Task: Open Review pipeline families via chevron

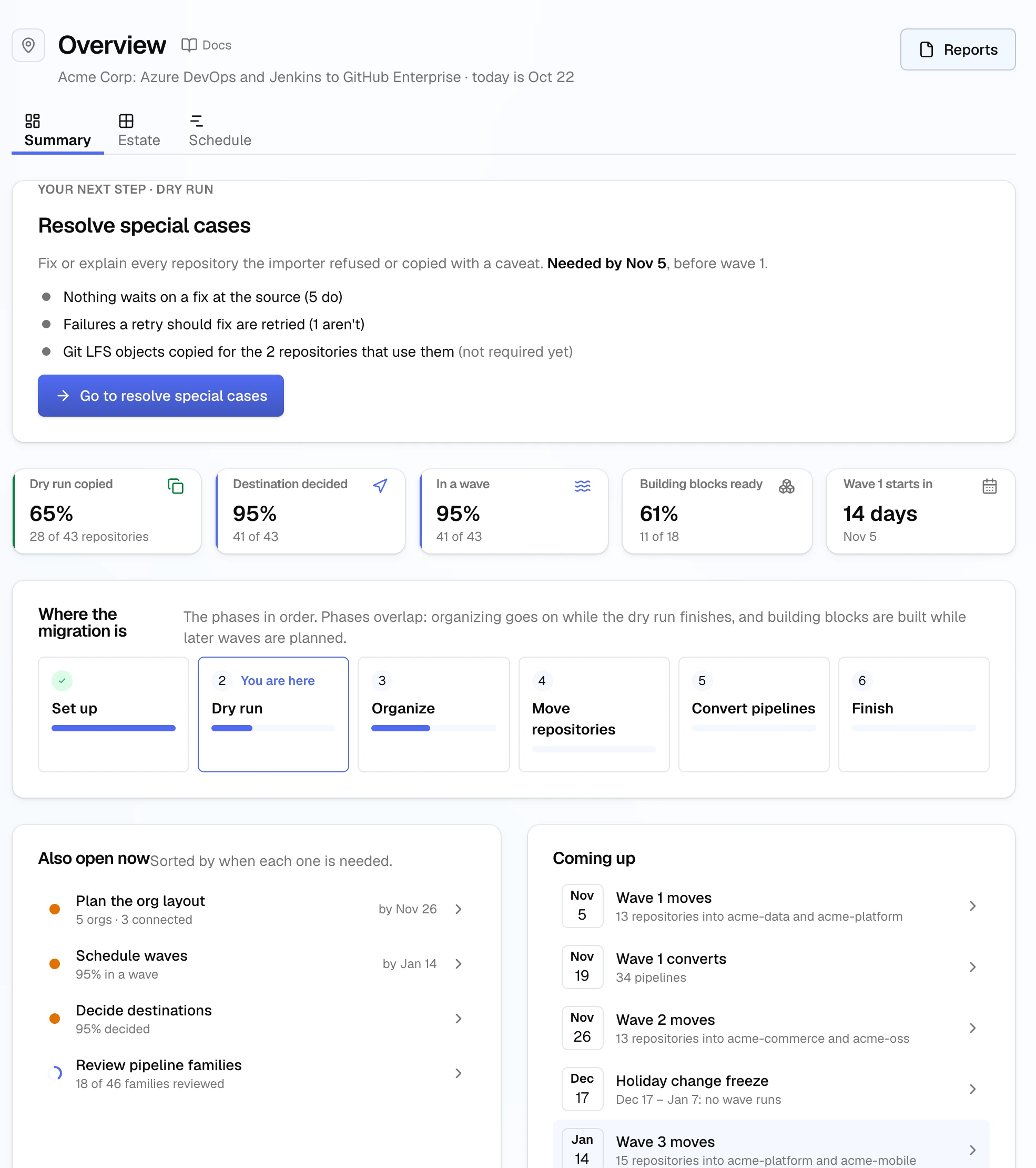Action: click(x=459, y=1074)
